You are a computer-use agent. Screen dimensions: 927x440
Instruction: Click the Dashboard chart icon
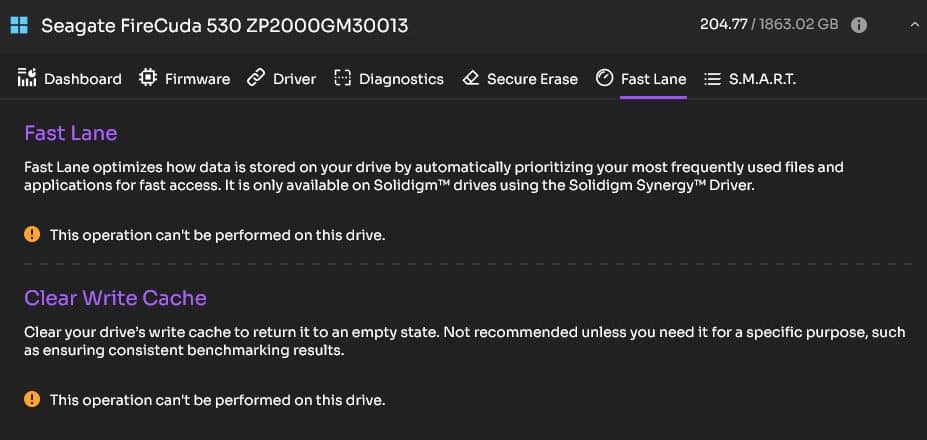(27, 78)
